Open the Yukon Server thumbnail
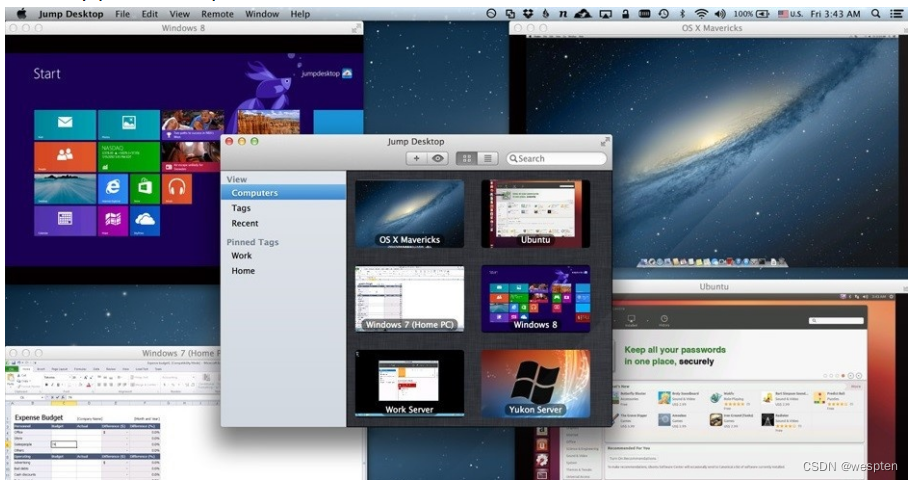 pyautogui.click(x=535, y=383)
